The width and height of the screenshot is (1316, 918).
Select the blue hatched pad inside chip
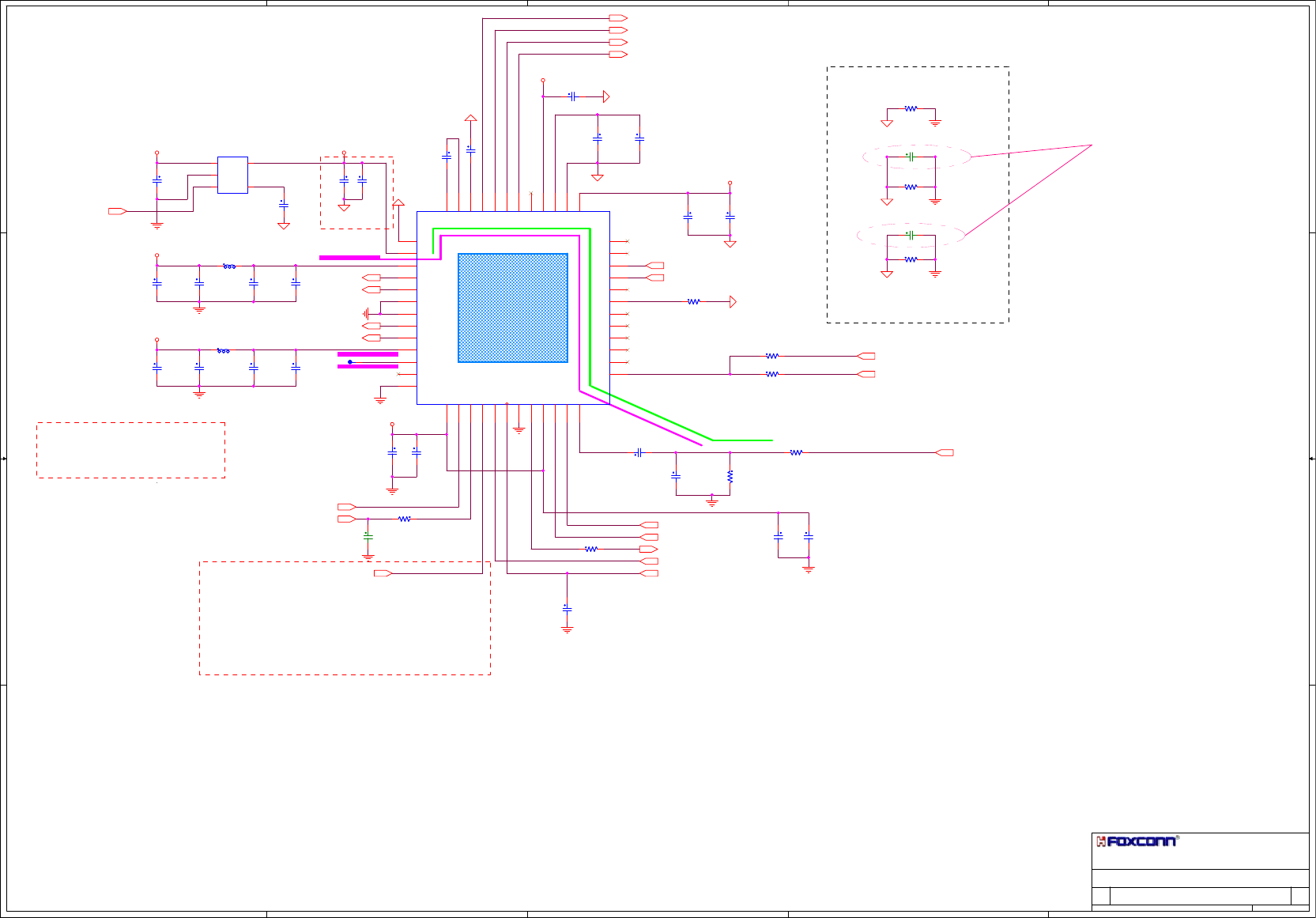tap(513, 308)
